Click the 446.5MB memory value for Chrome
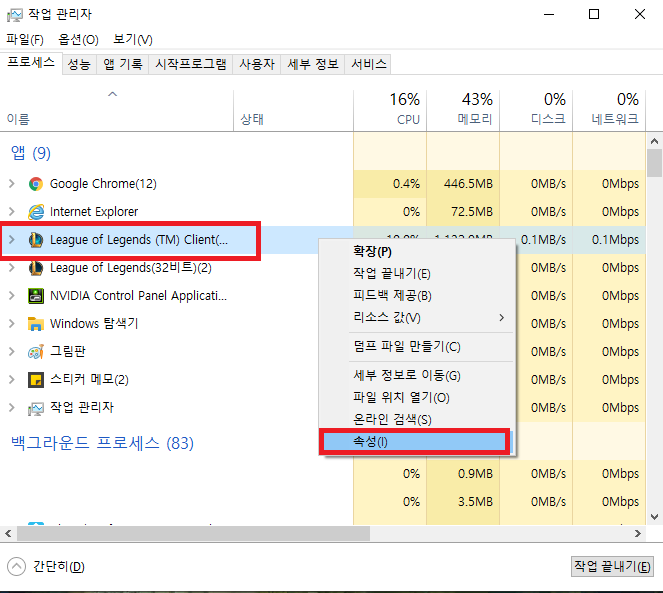The width and height of the screenshot is (663, 593). coord(468,184)
